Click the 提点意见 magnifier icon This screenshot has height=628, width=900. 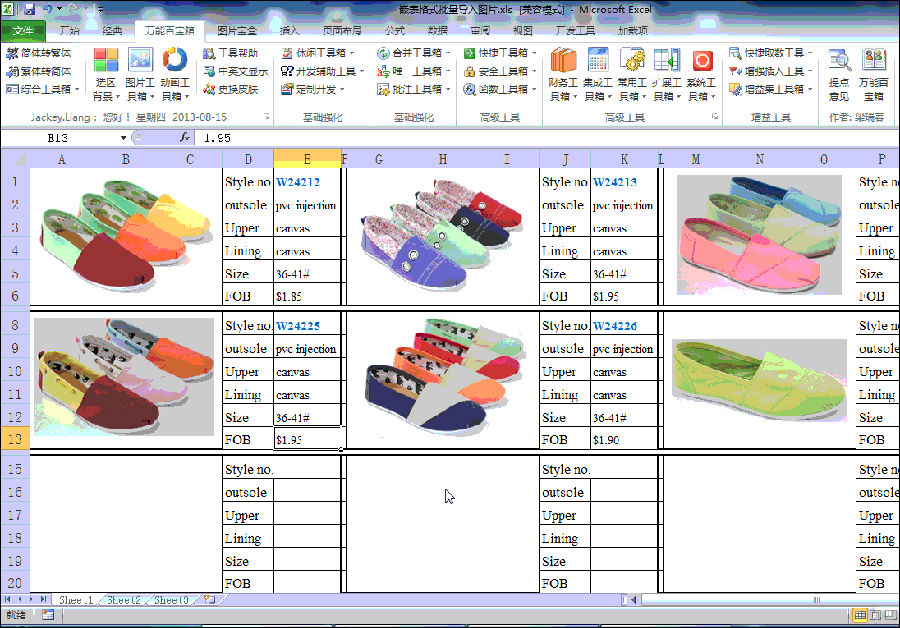840,62
